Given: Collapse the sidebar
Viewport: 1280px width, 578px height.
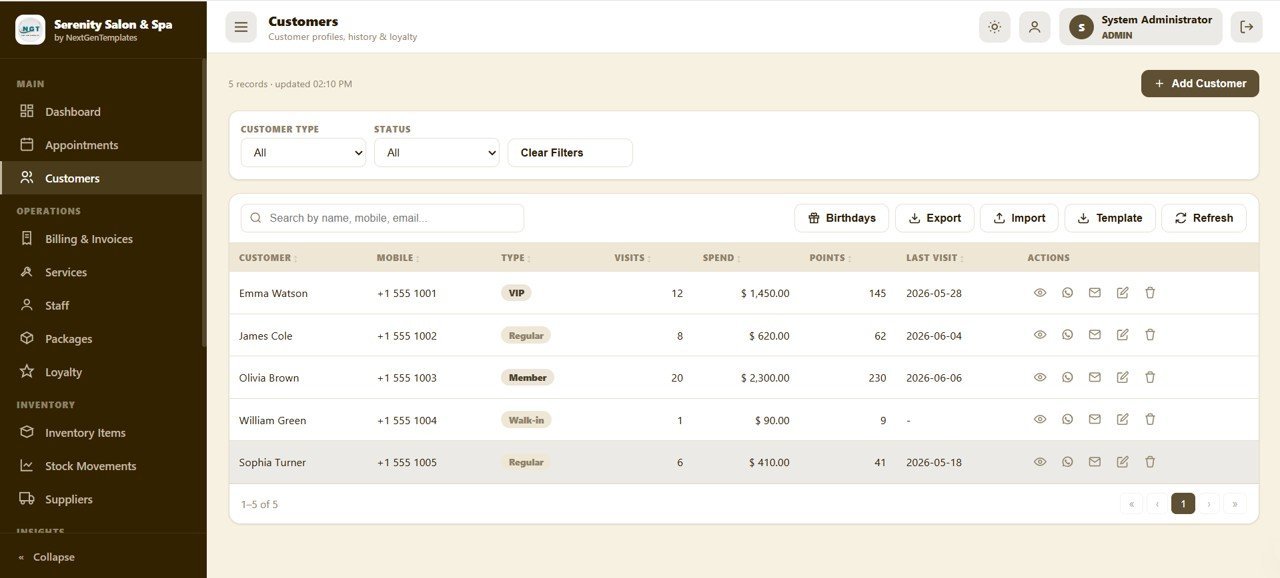Looking at the screenshot, I should click(x=103, y=557).
